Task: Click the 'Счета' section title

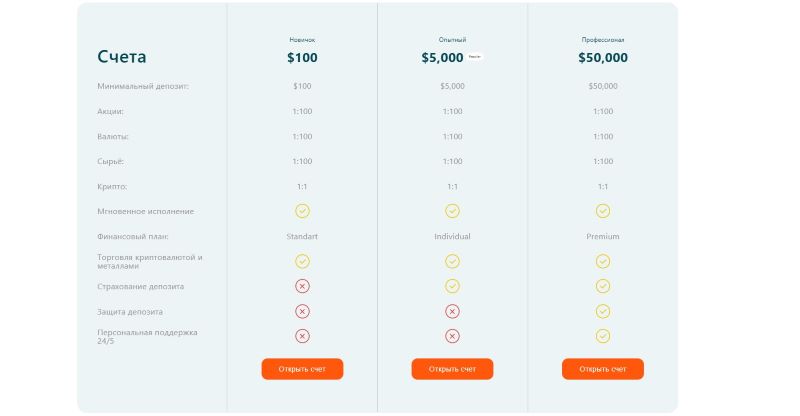Action: (122, 57)
